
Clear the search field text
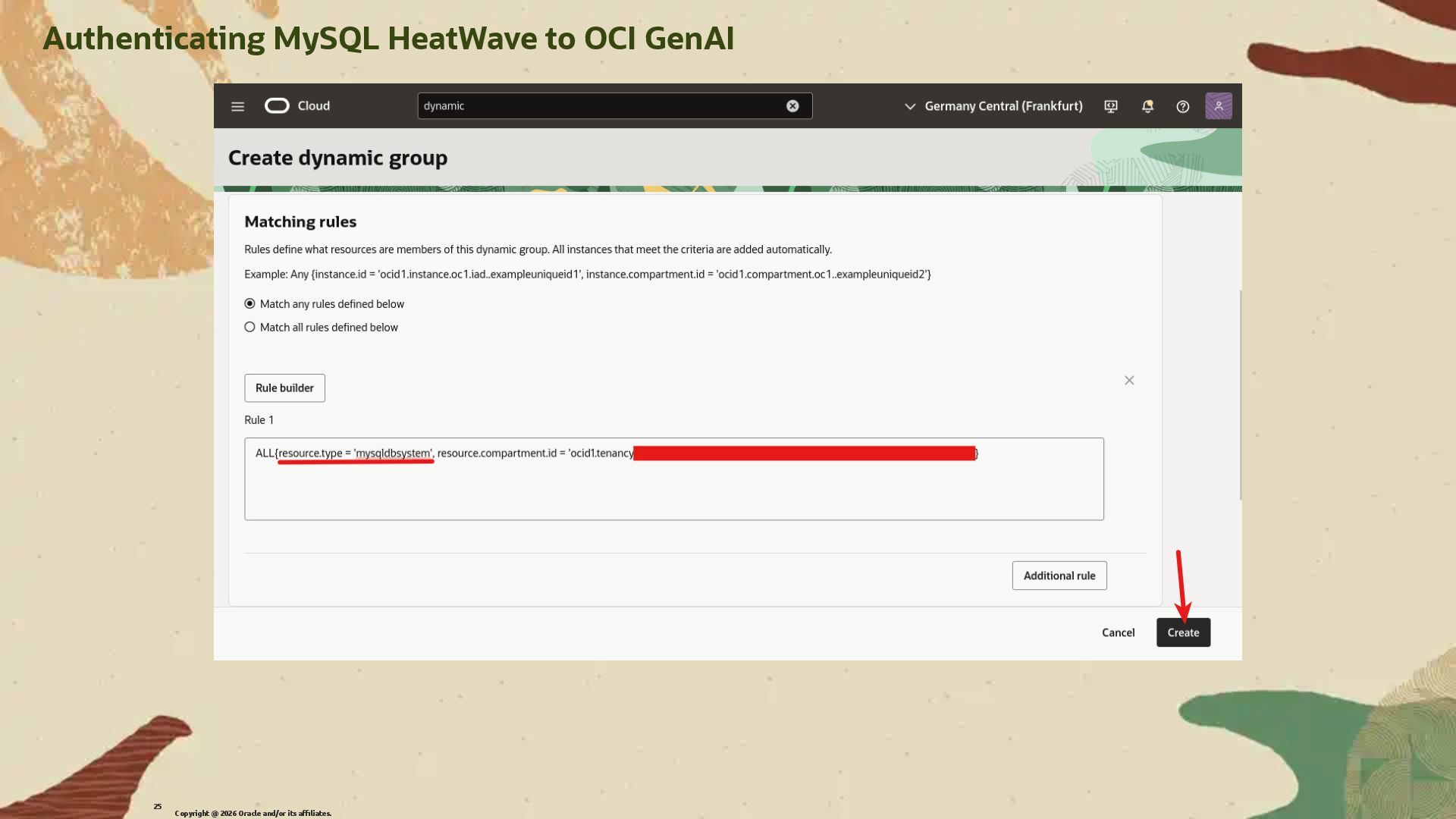[792, 106]
